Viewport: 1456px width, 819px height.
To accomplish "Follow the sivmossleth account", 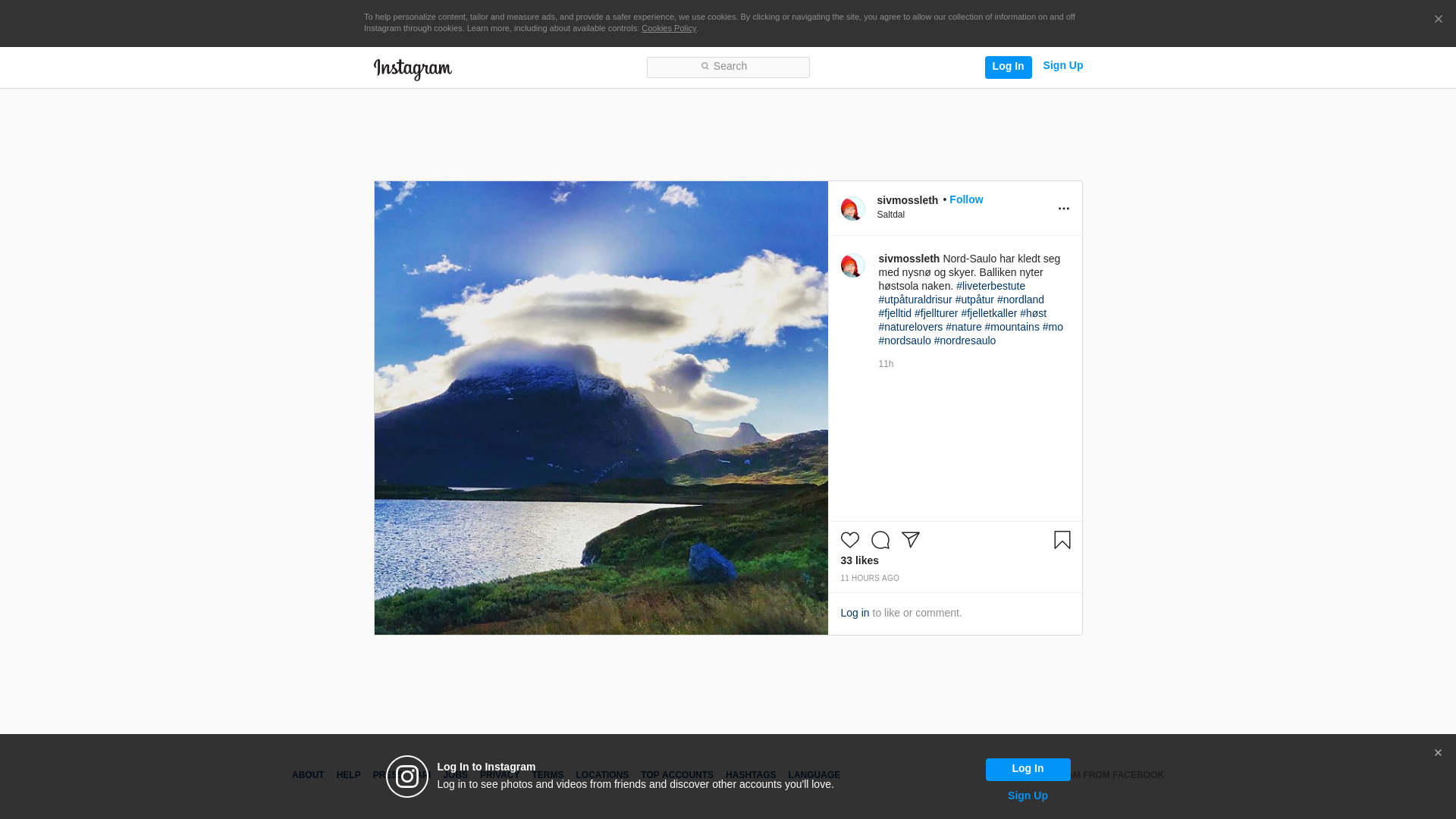I will pyautogui.click(x=965, y=199).
